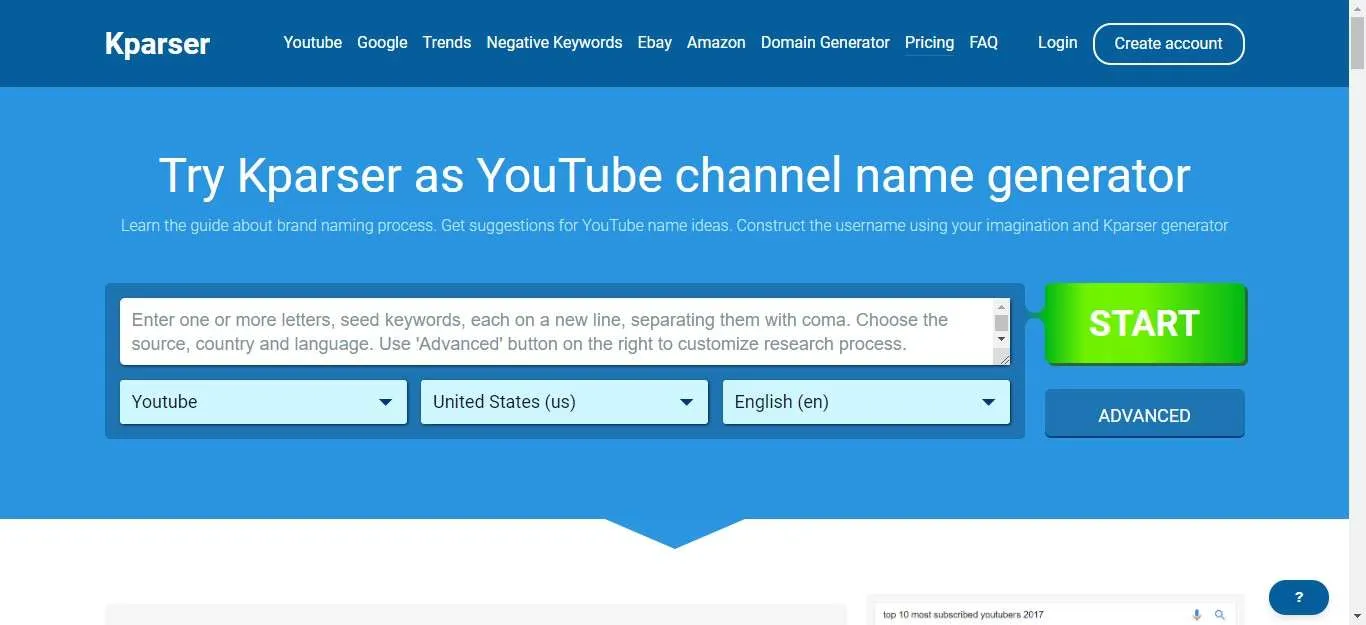Click the microphone icon in thumbnail search
This screenshot has width=1366, height=625.
click(1196, 614)
